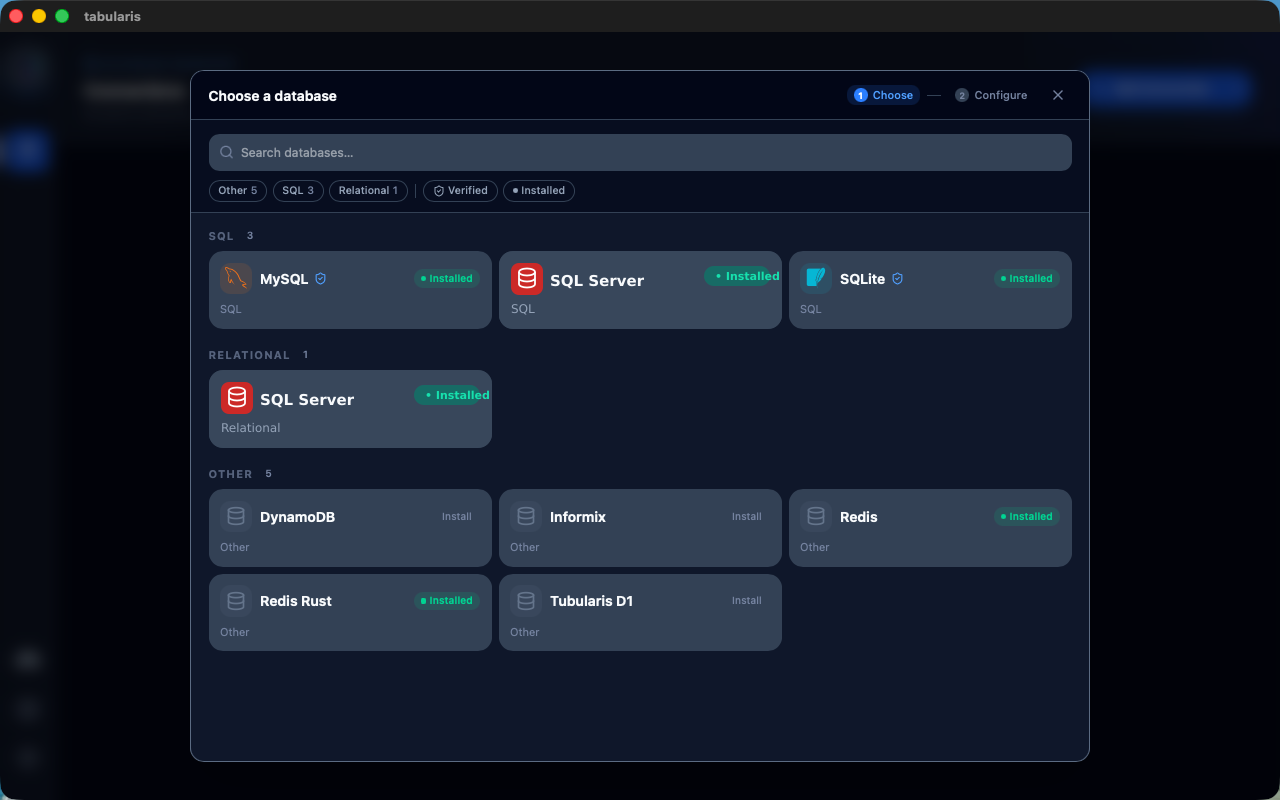
Task: Install the DynamoDB driver
Action: (x=457, y=517)
